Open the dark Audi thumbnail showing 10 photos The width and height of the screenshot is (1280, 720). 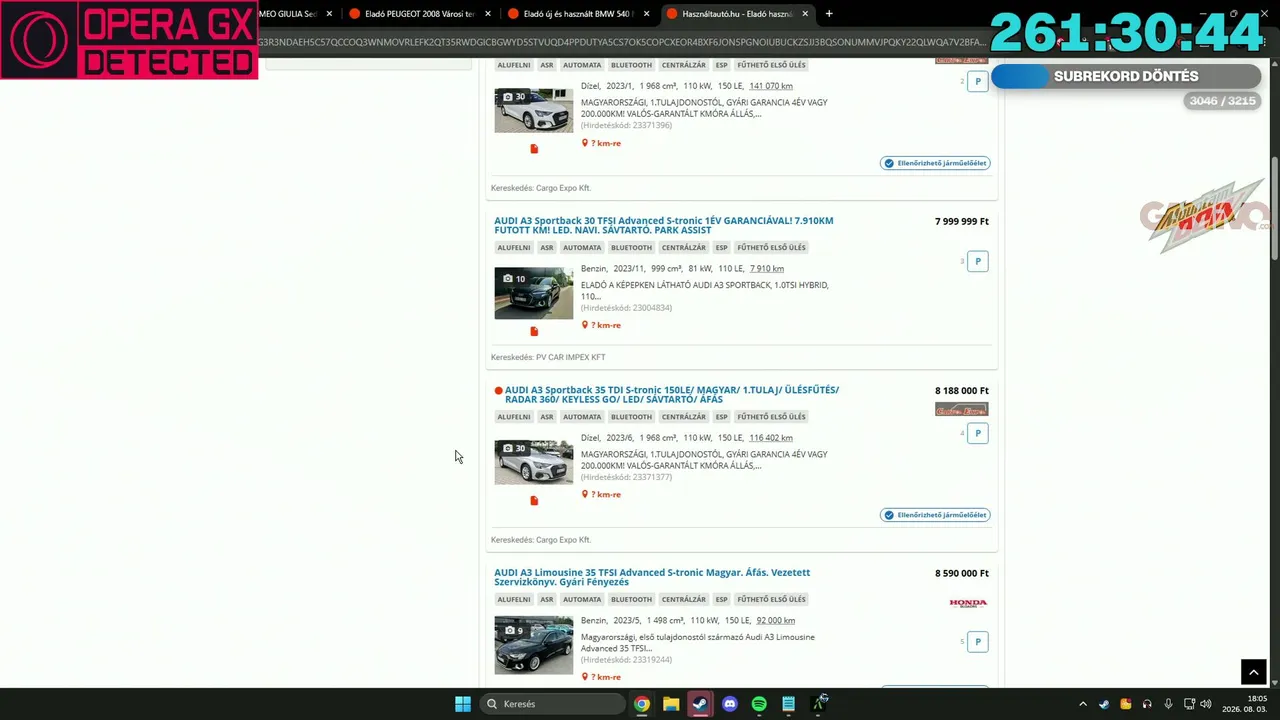tap(534, 293)
